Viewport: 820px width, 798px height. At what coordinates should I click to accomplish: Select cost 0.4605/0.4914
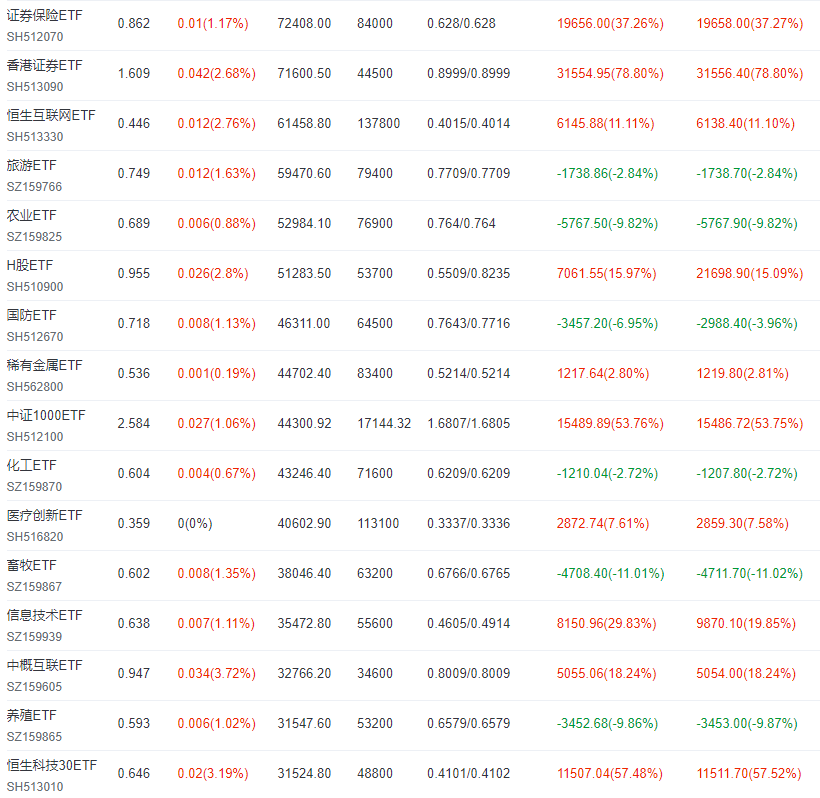pos(469,624)
